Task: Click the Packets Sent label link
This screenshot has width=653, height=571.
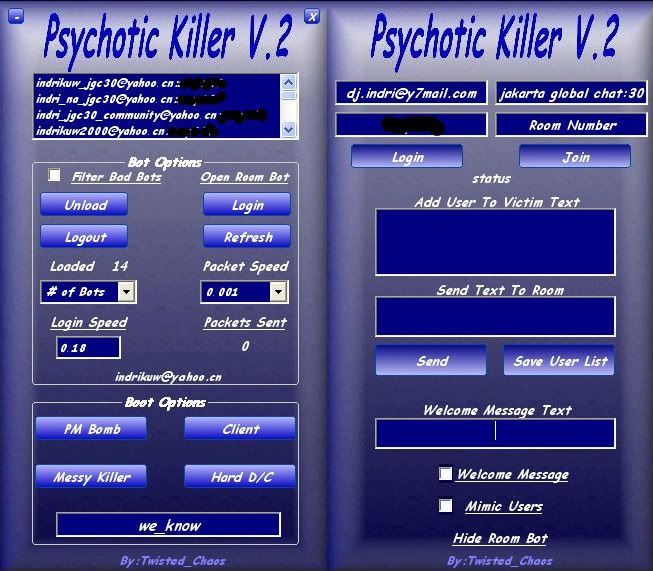Action: [245, 323]
